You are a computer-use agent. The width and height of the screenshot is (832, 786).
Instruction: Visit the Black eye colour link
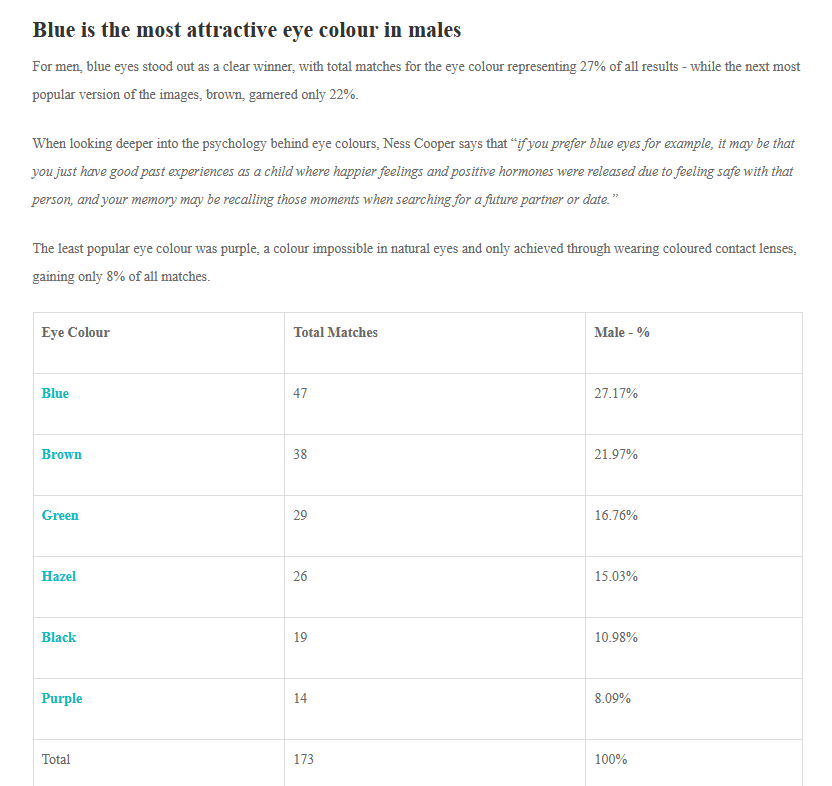(59, 637)
